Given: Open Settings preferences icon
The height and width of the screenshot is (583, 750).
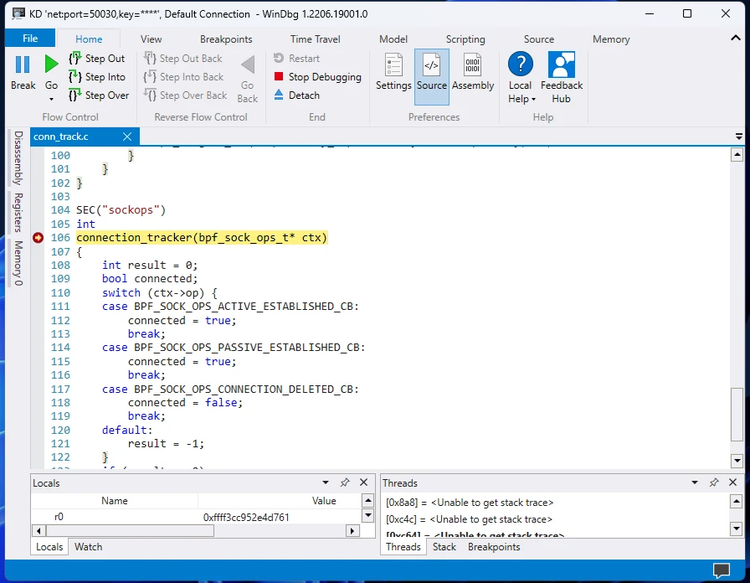Looking at the screenshot, I should tap(393, 65).
